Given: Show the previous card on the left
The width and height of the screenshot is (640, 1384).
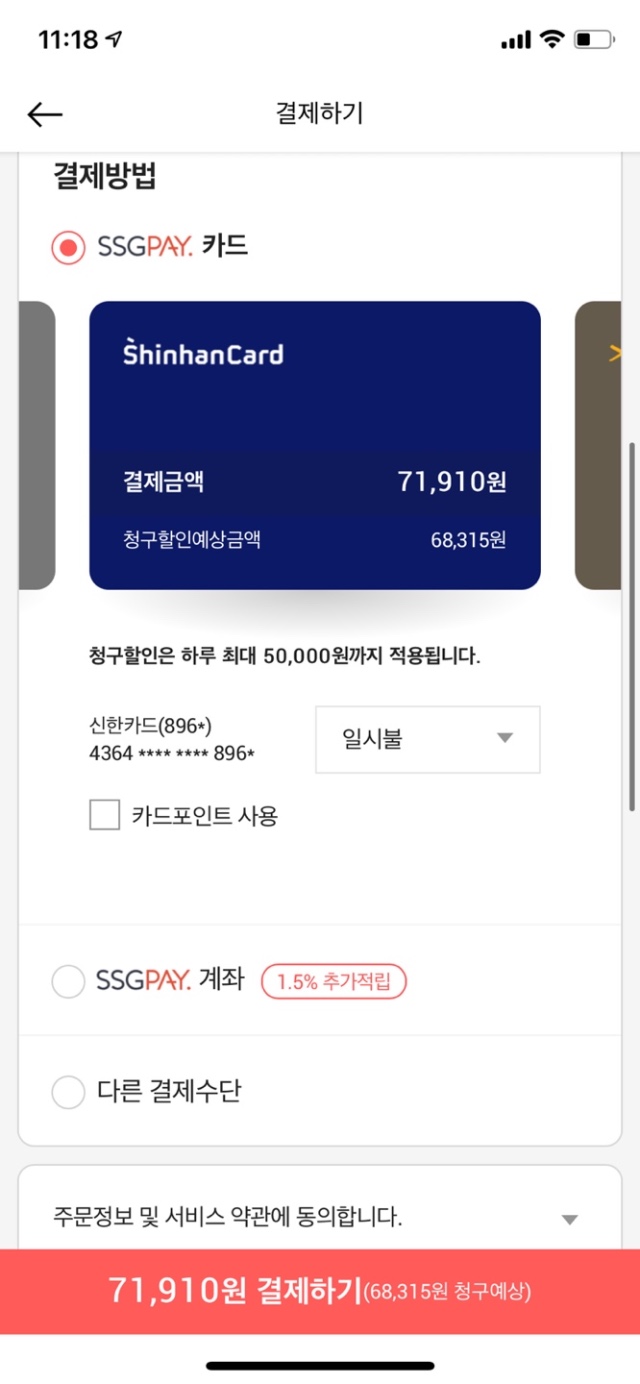Looking at the screenshot, I should point(37,445).
